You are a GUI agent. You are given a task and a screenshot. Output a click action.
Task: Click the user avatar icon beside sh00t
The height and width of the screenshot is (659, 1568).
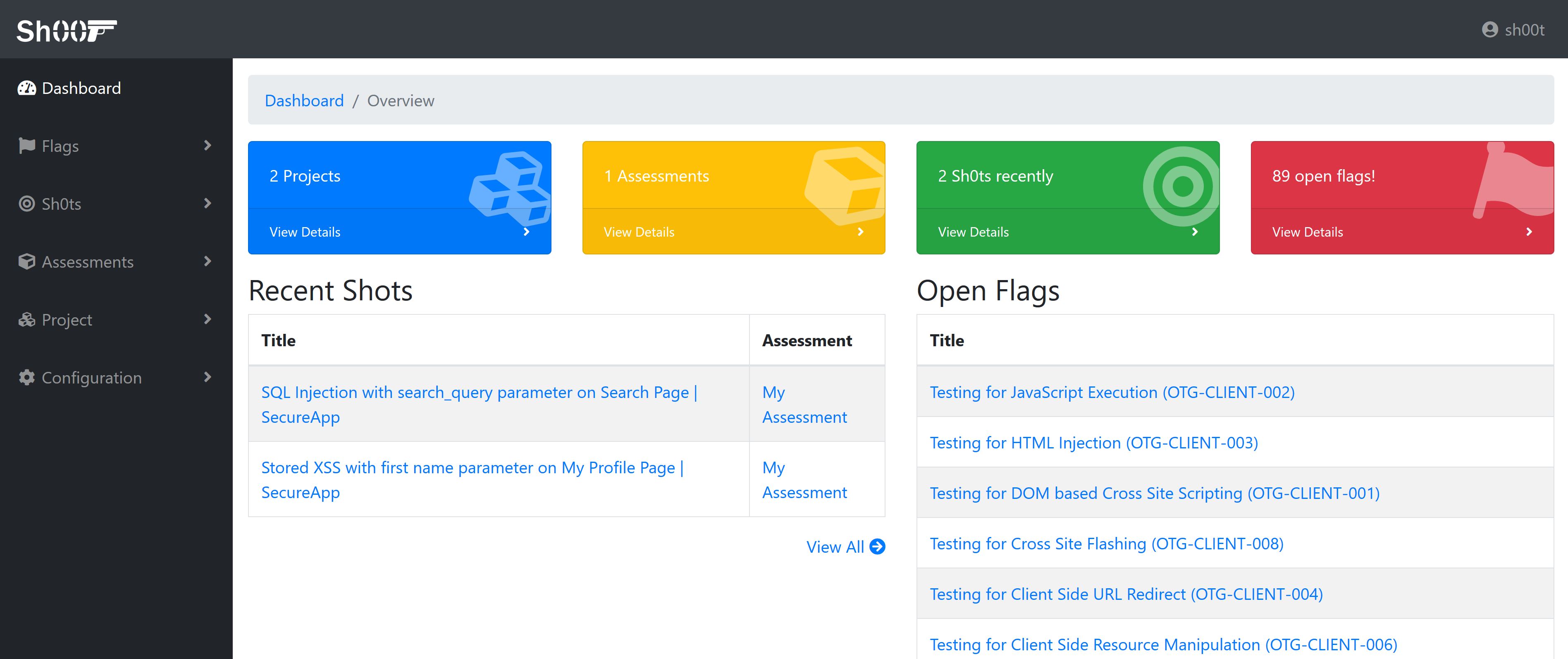(1489, 30)
